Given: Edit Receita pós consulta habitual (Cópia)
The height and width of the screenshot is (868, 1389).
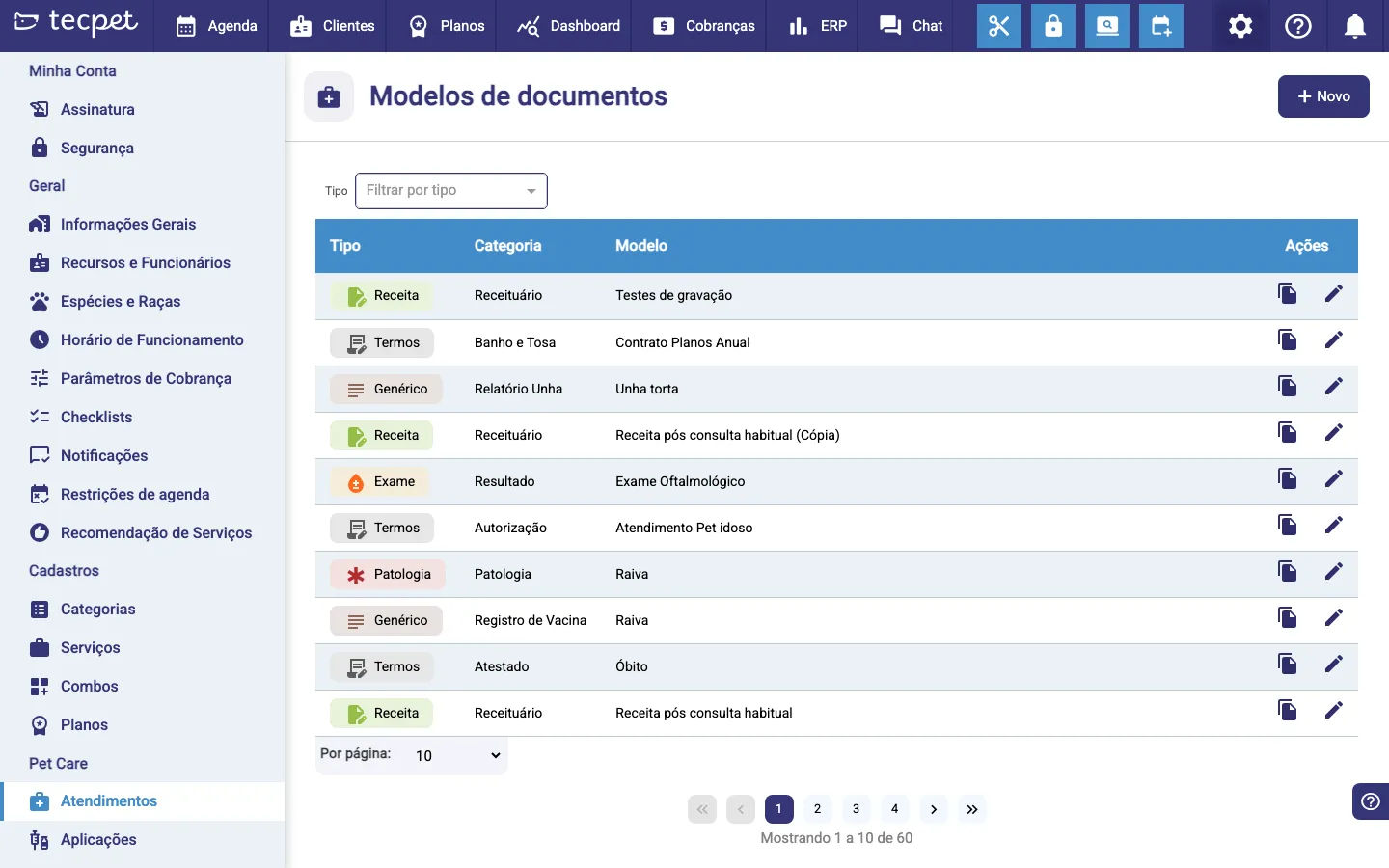Looking at the screenshot, I should (x=1334, y=432).
